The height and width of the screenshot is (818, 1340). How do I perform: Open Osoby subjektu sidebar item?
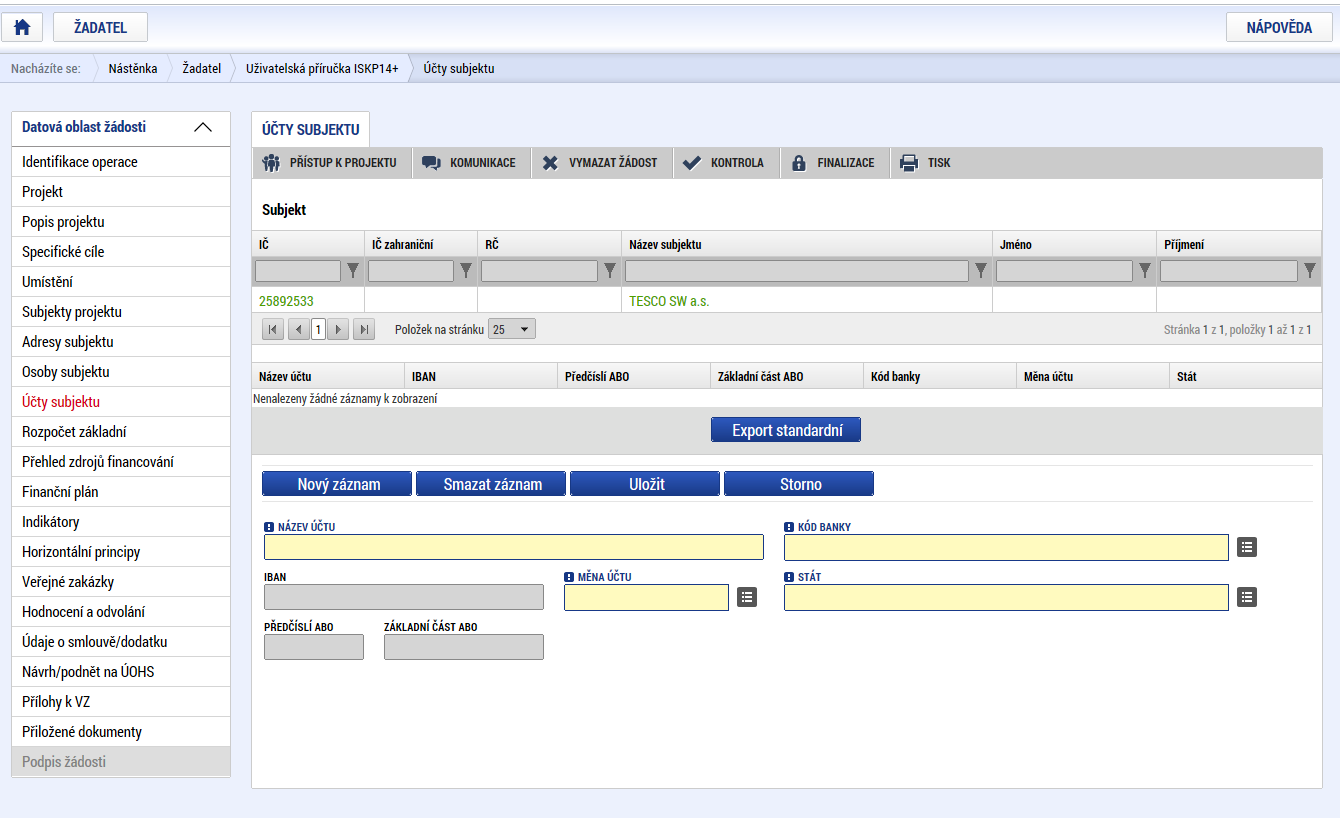[x=120, y=372]
